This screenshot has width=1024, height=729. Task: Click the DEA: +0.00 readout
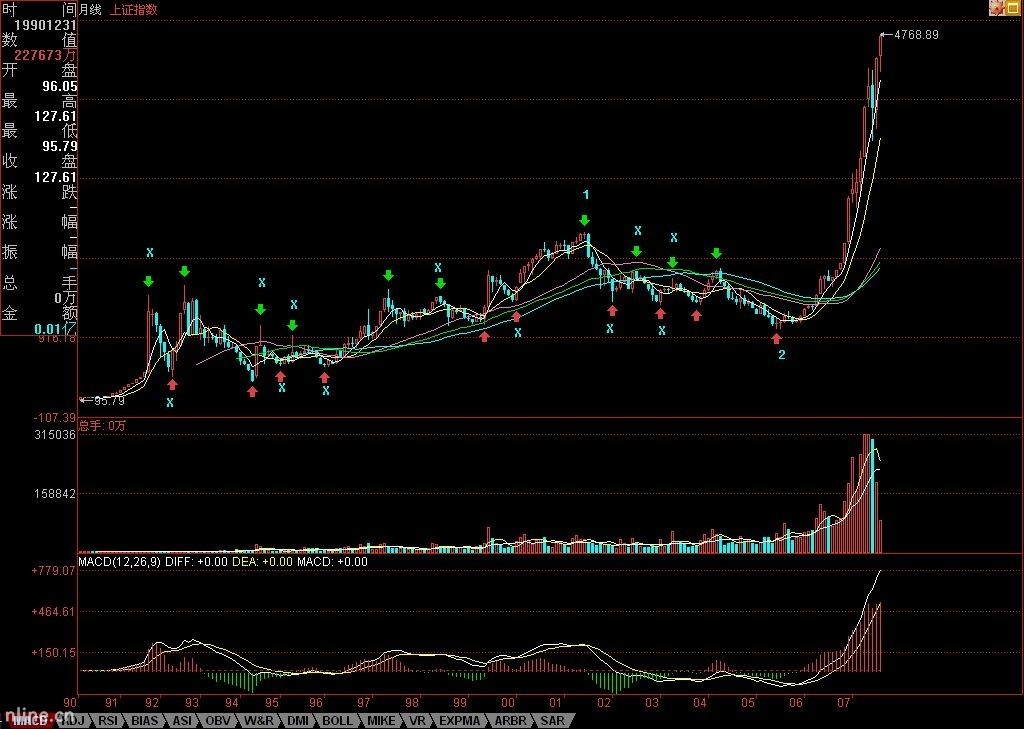(263, 562)
